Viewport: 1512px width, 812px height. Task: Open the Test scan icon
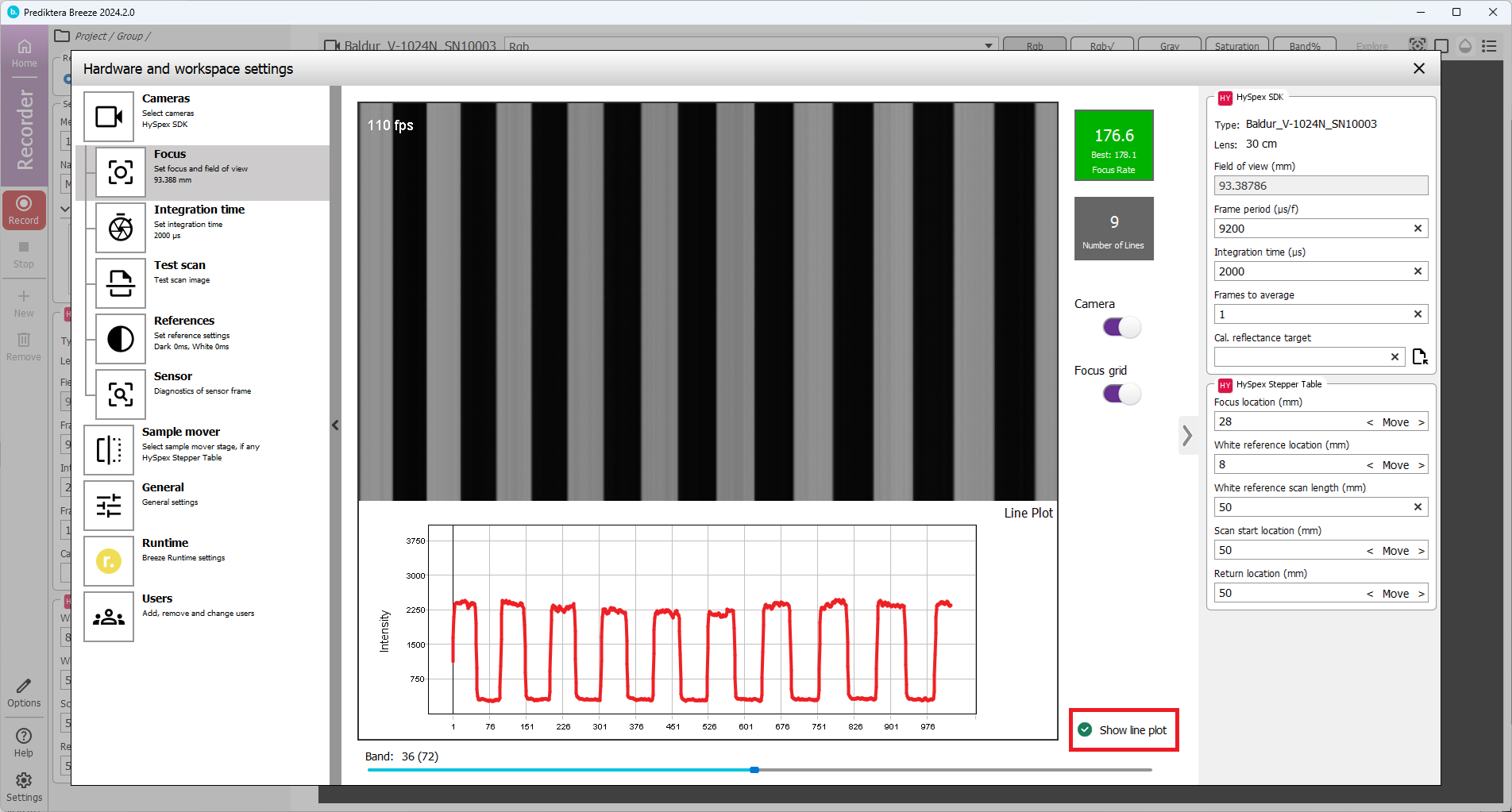121,283
